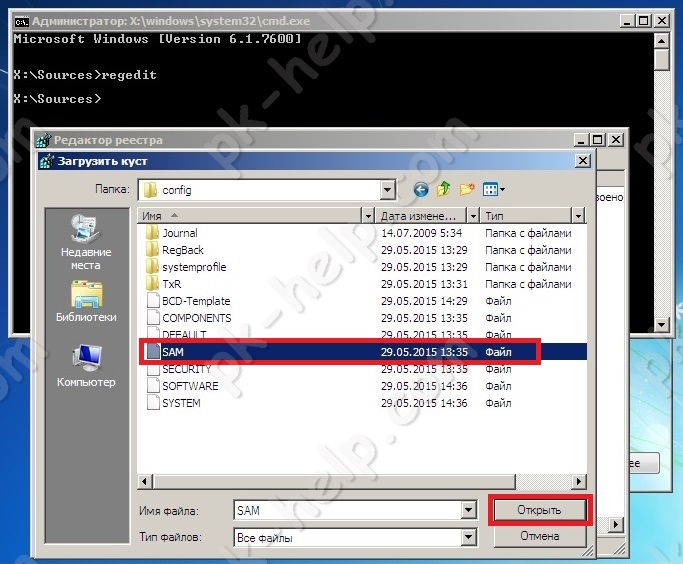The height and width of the screenshot is (564, 683).
Task: Expand the Имя файла dropdown arrow
Action: point(469,510)
